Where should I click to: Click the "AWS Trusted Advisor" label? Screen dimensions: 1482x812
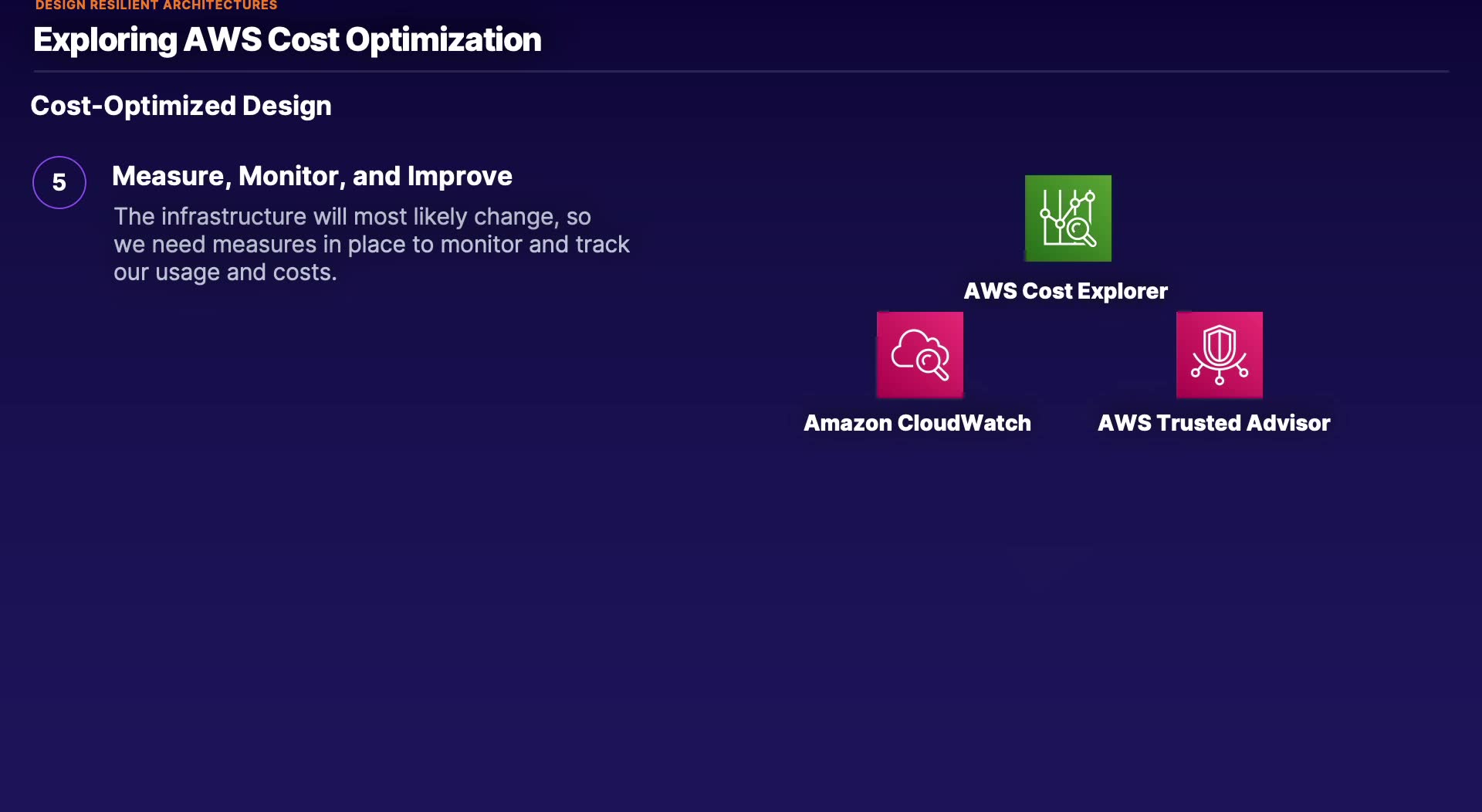tap(1213, 423)
